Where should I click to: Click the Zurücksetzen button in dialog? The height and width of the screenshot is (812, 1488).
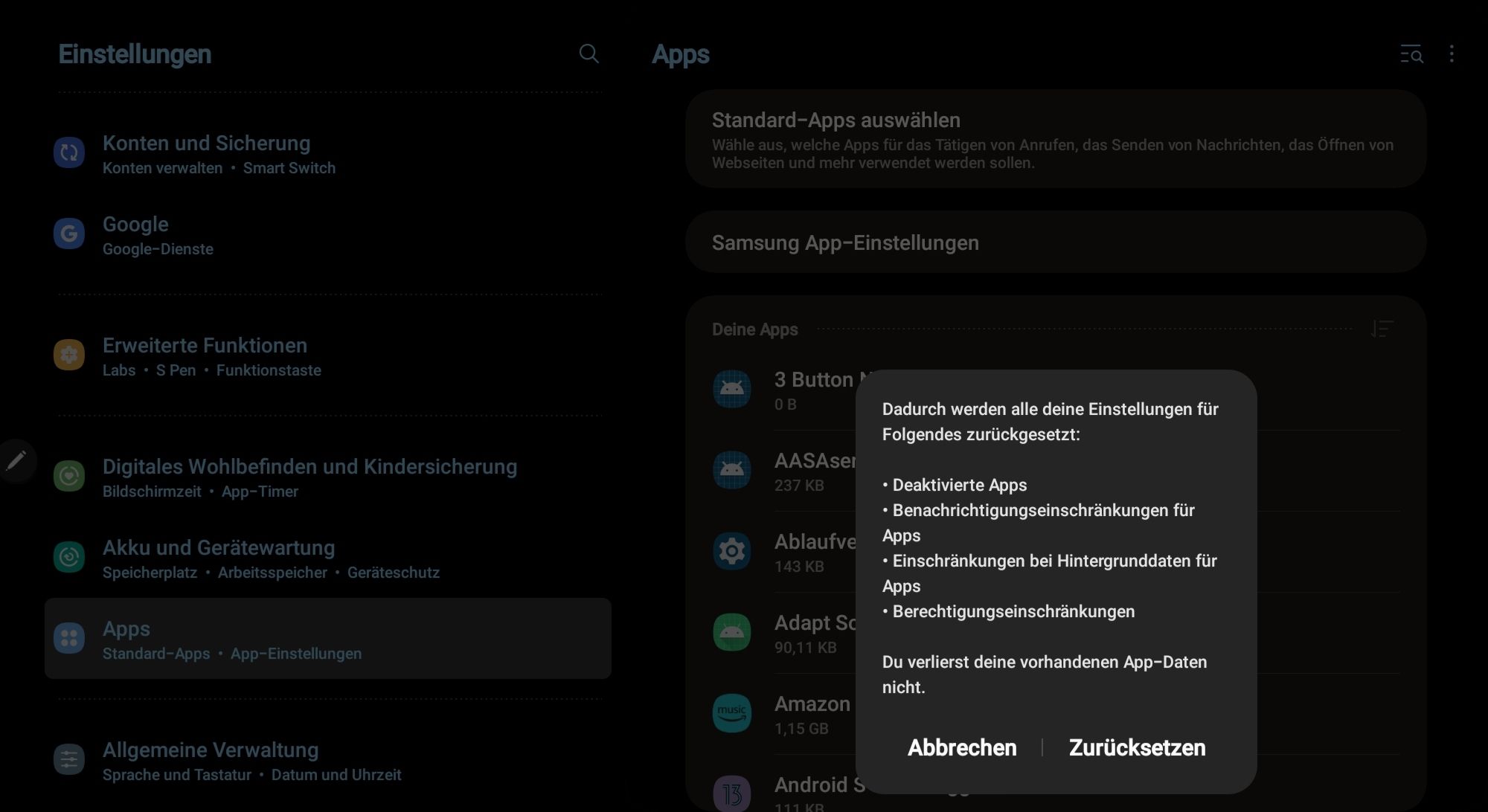coord(1137,747)
